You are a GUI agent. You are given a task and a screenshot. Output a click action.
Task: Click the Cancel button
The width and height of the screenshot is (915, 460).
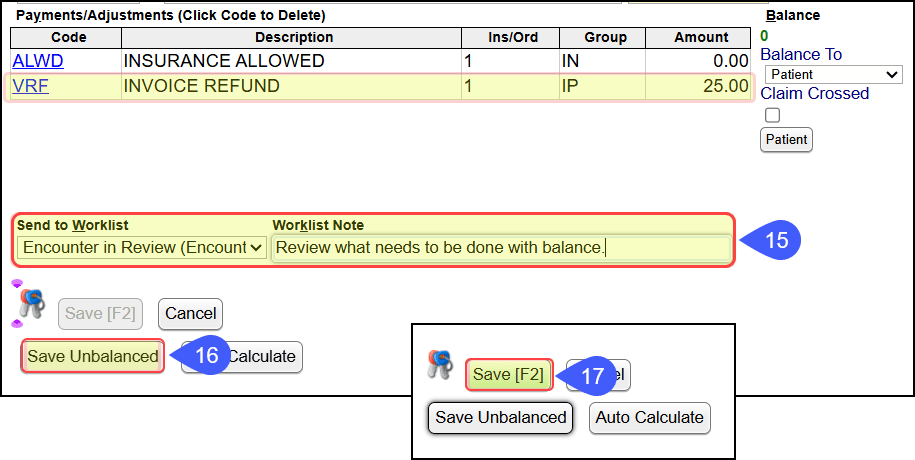(x=190, y=313)
